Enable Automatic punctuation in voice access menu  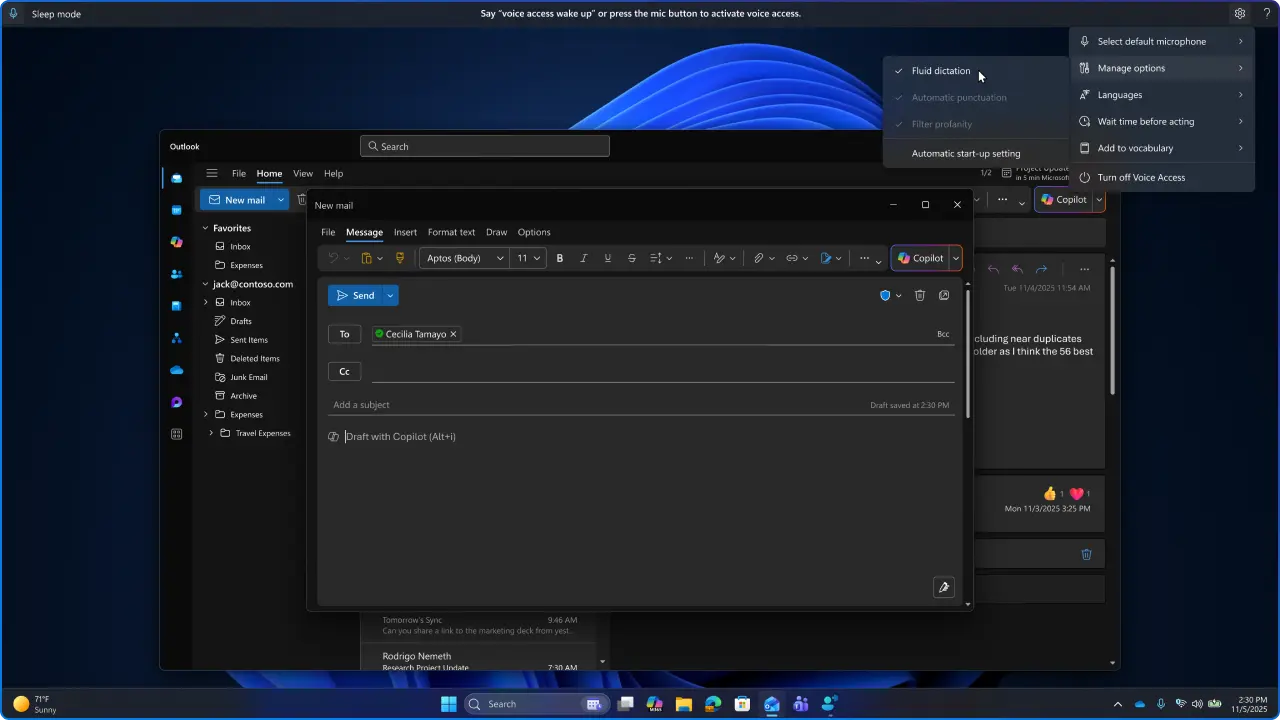[957, 97]
